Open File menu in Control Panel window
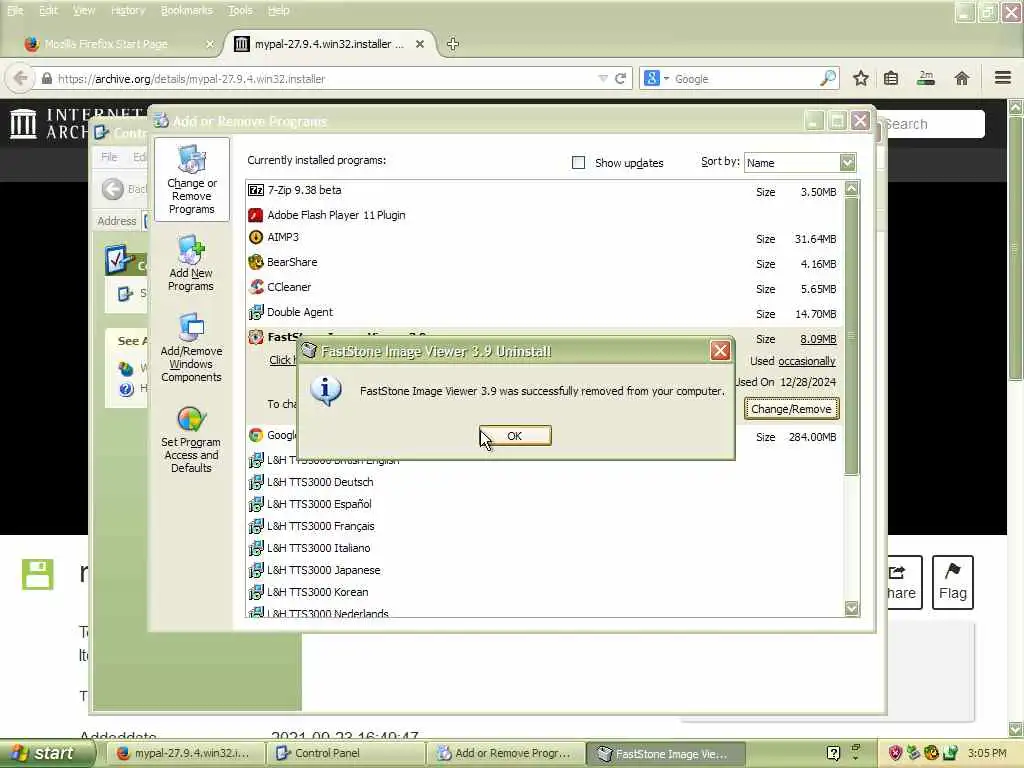 109,157
